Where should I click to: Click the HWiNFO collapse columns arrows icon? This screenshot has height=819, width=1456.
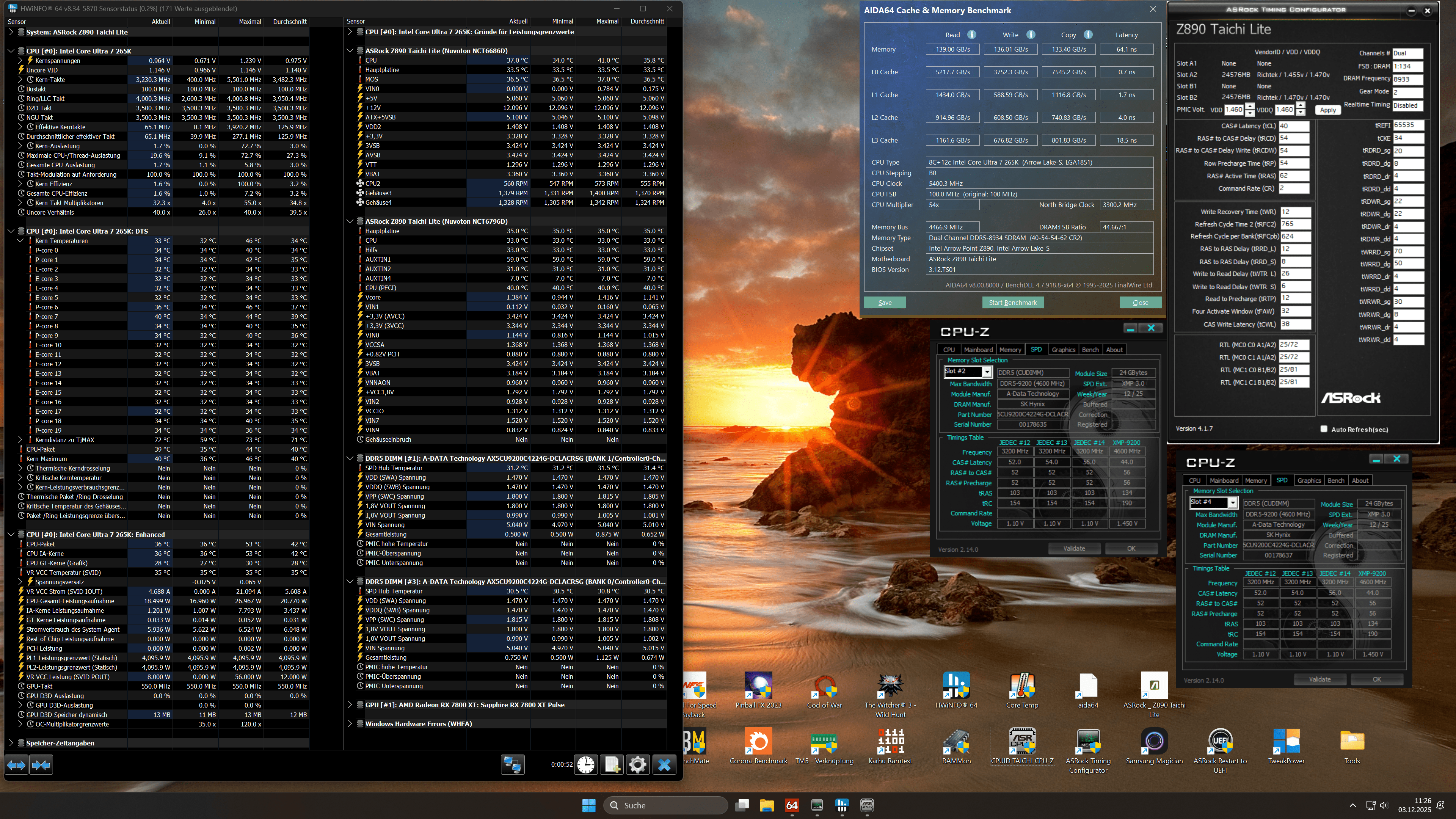(x=41, y=765)
